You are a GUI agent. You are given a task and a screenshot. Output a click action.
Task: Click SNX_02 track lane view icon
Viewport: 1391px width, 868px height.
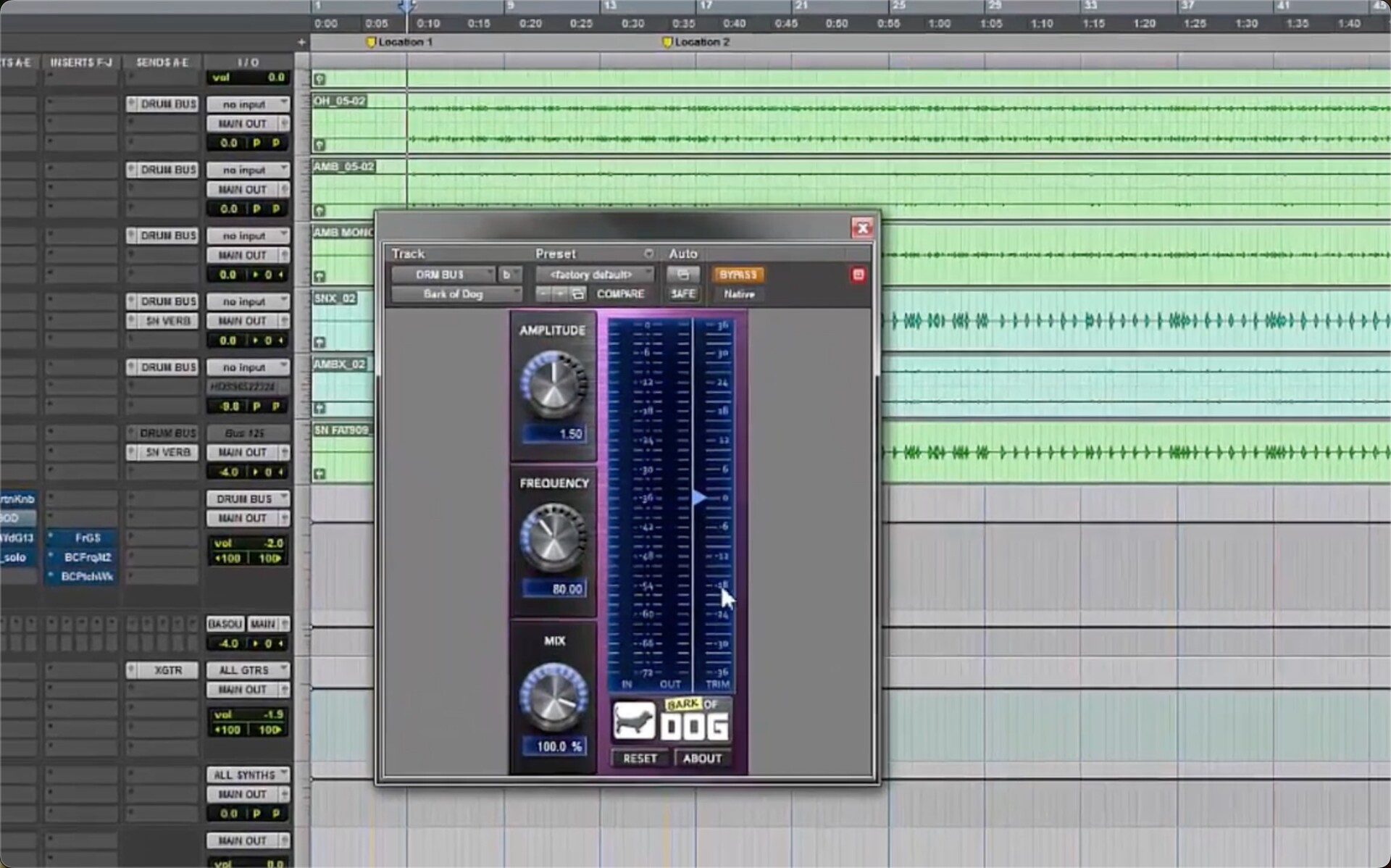tap(319, 342)
